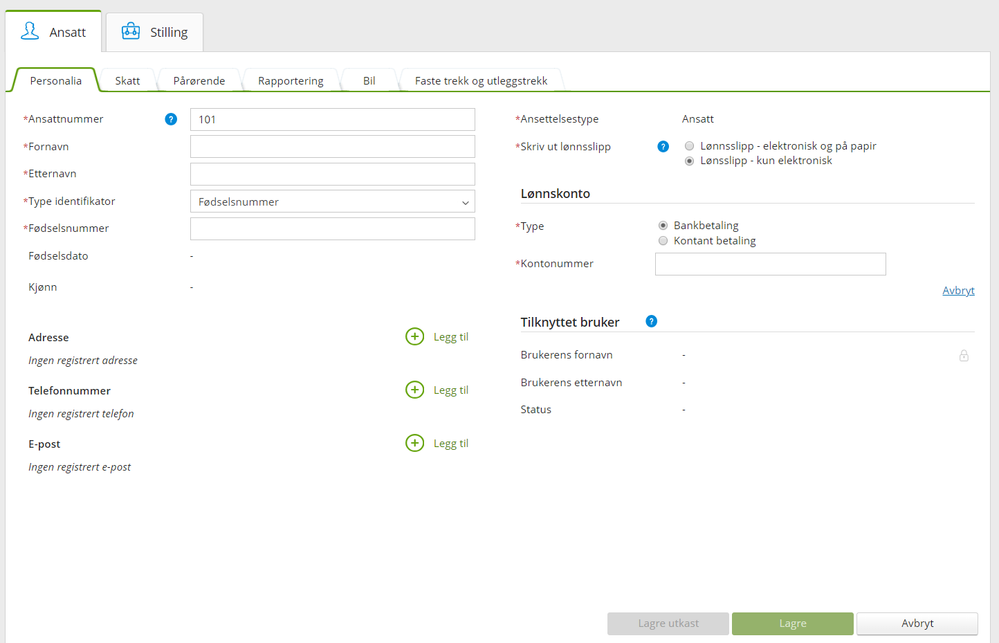Focus the Kontonummer input field
Image resolution: width=999 pixels, height=643 pixels.
pyautogui.click(x=770, y=264)
